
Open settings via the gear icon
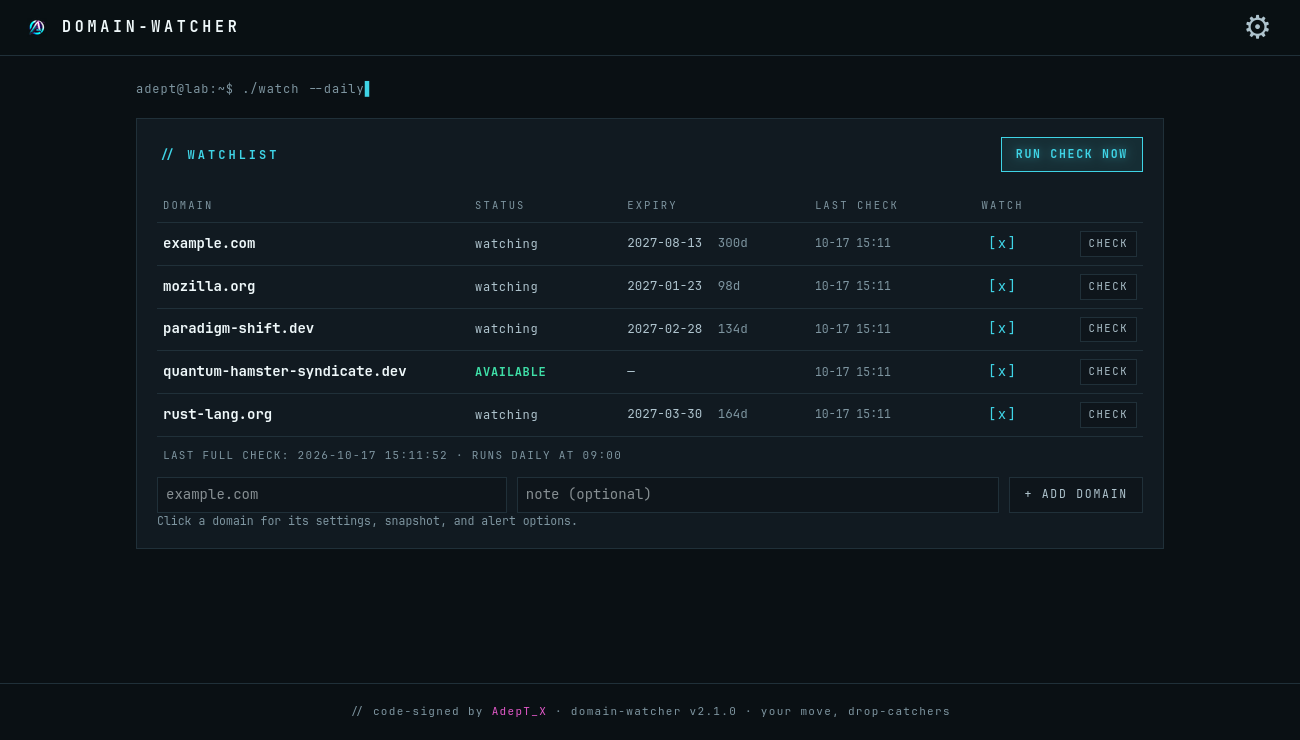coord(1257,27)
